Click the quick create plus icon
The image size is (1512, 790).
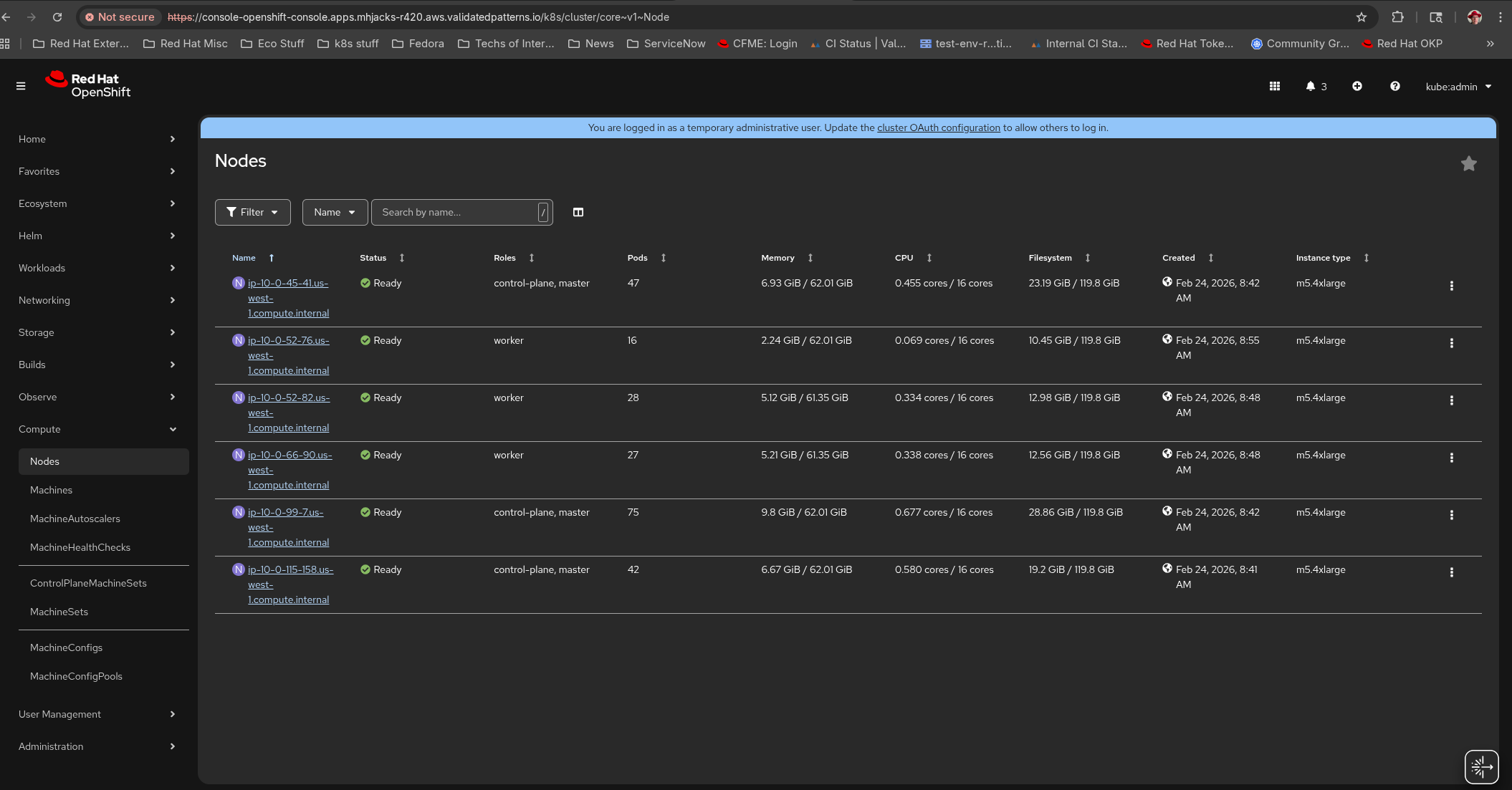pyautogui.click(x=1357, y=86)
